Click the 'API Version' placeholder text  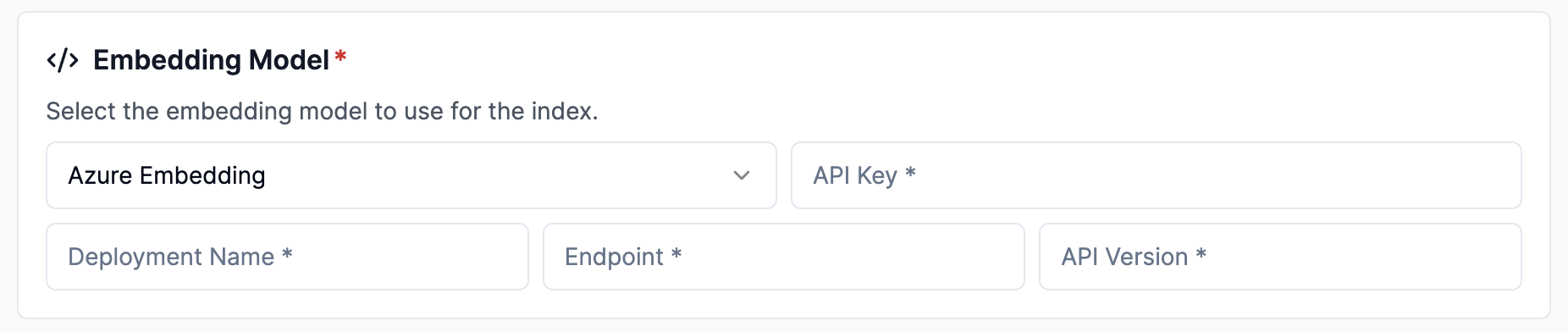point(1124,257)
